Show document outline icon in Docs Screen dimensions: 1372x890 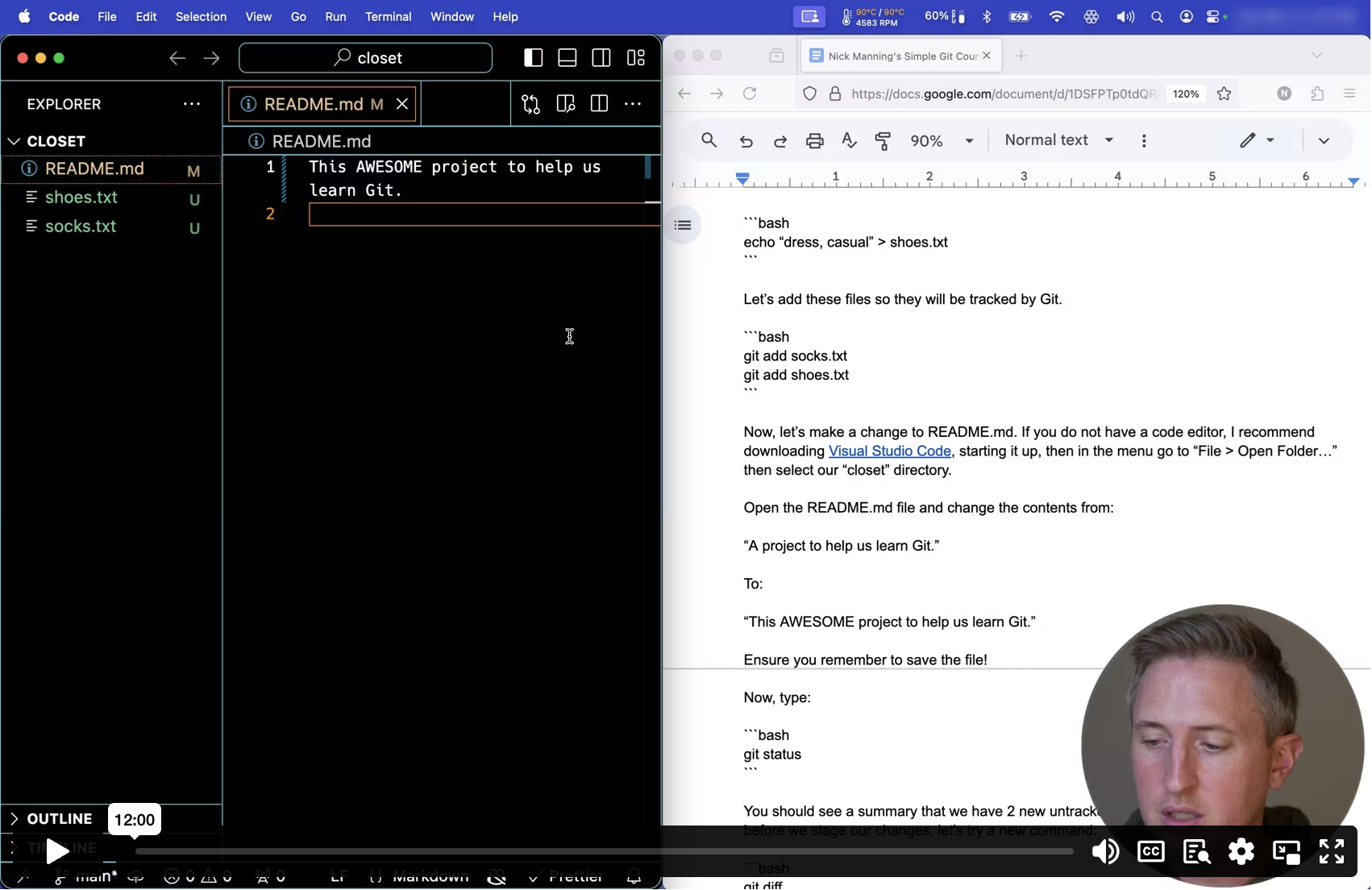click(683, 225)
